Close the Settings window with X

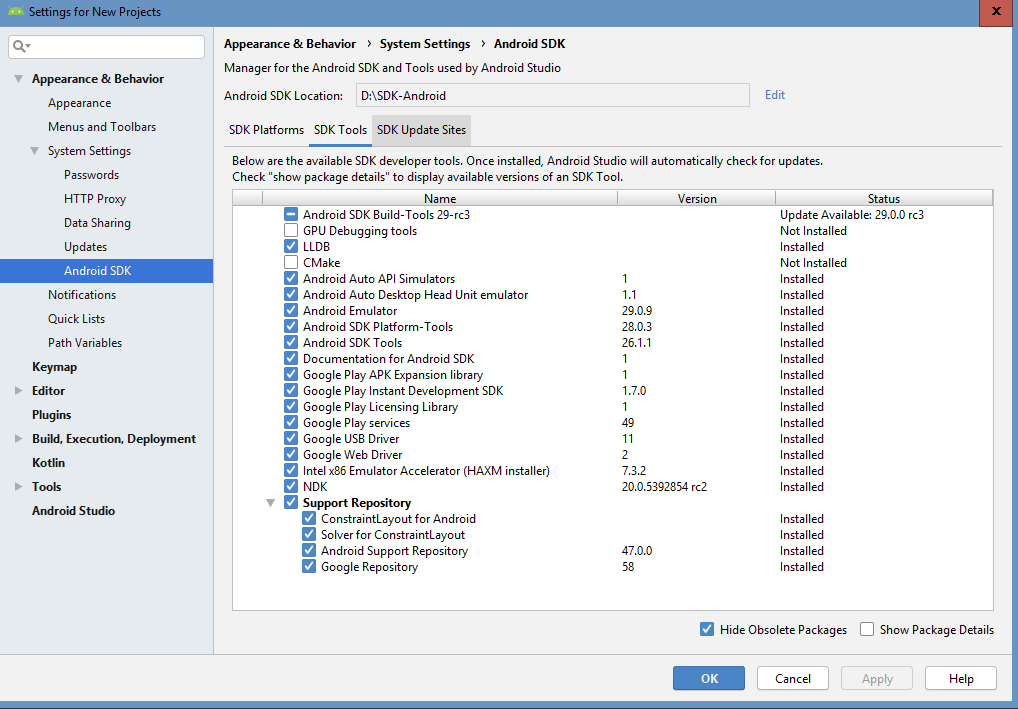click(x=995, y=11)
